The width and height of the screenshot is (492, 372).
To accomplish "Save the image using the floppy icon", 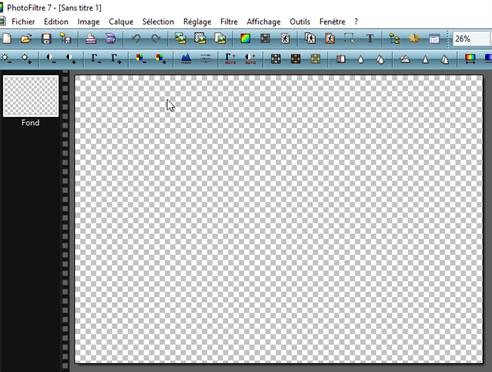I will pyautogui.click(x=46, y=39).
